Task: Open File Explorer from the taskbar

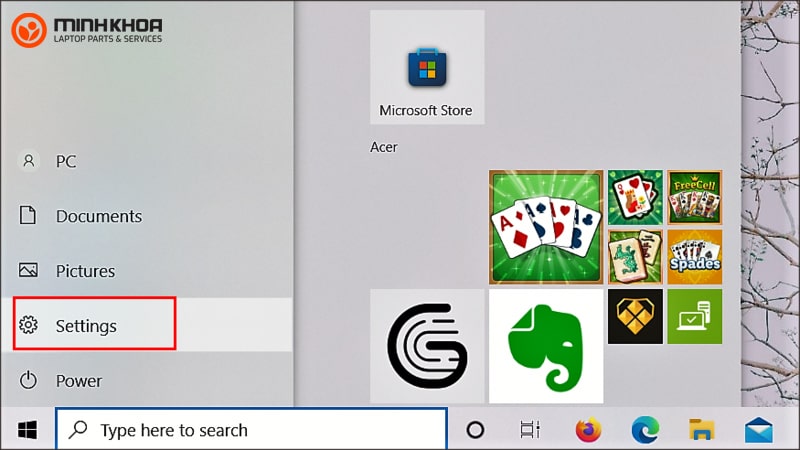Action: coord(702,430)
